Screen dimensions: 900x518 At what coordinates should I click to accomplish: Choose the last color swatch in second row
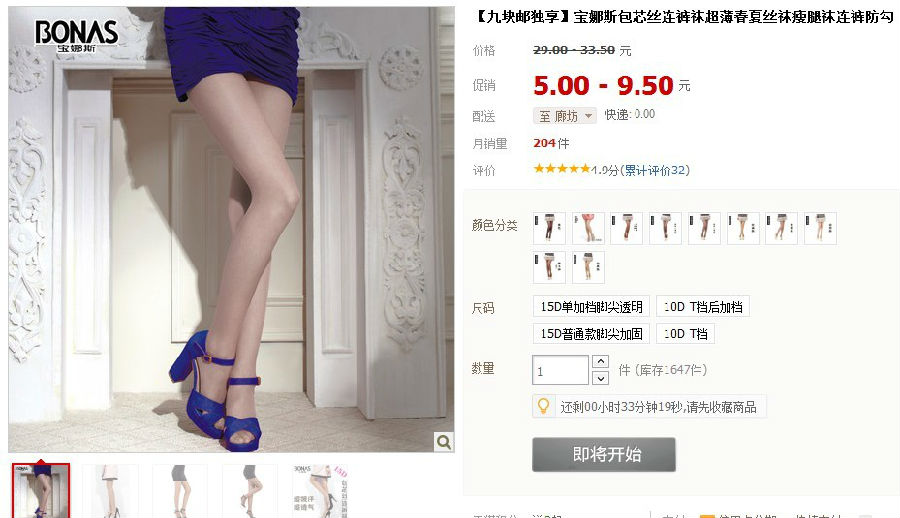(x=588, y=267)
